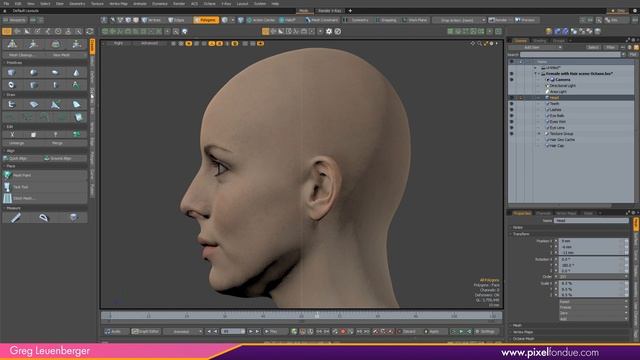This screenshot has height=360, width=640.
Task: Toggle visibility eye of Teeth item
Action: click(511, 104)
